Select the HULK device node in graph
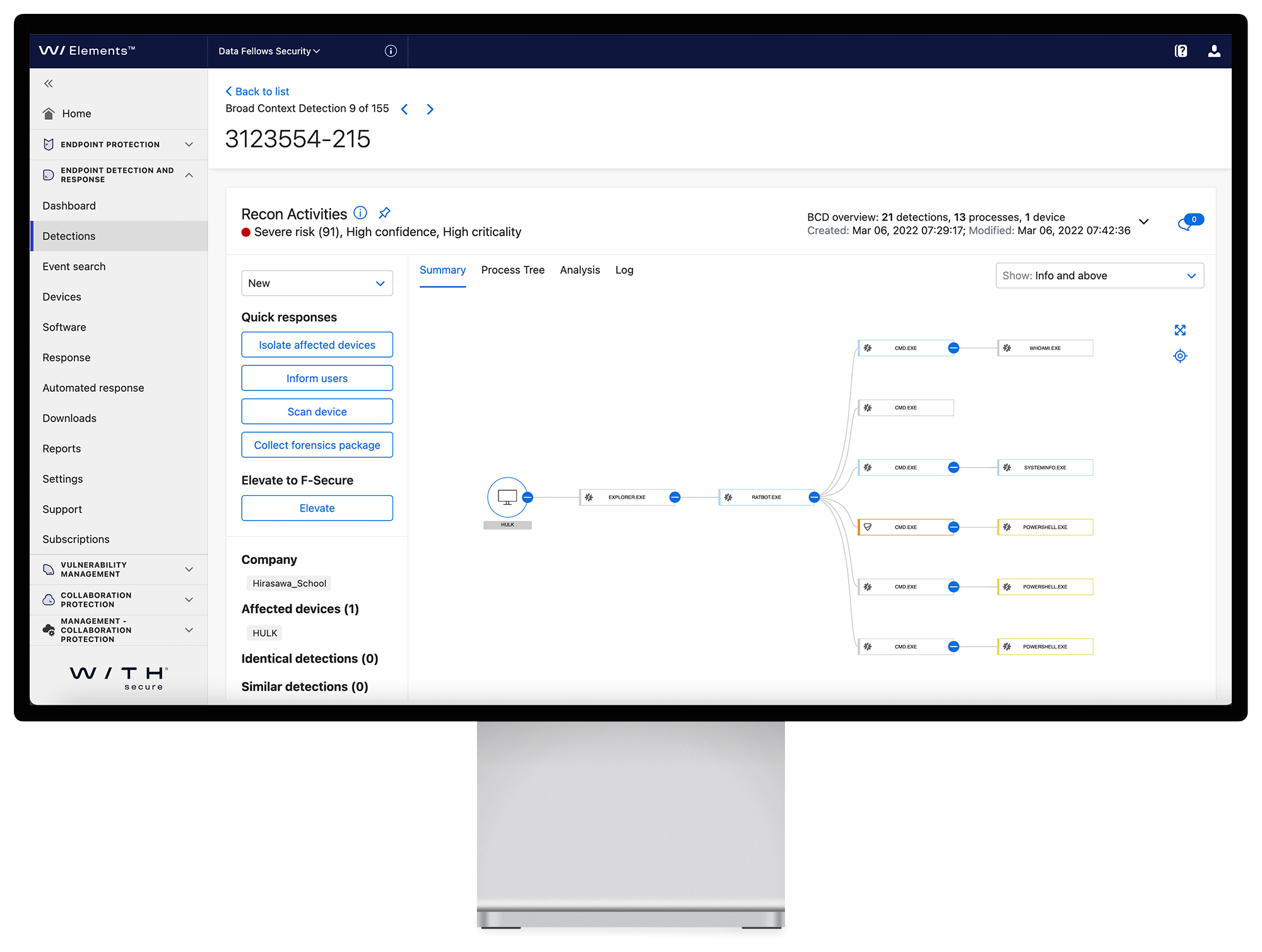The height and width of the screenshot is (952, 1262). coord(507,497)
